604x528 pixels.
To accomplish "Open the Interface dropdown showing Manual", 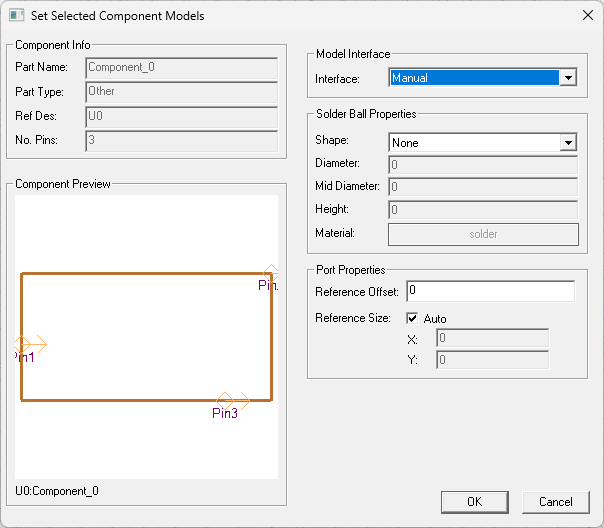I will point(483,78).
